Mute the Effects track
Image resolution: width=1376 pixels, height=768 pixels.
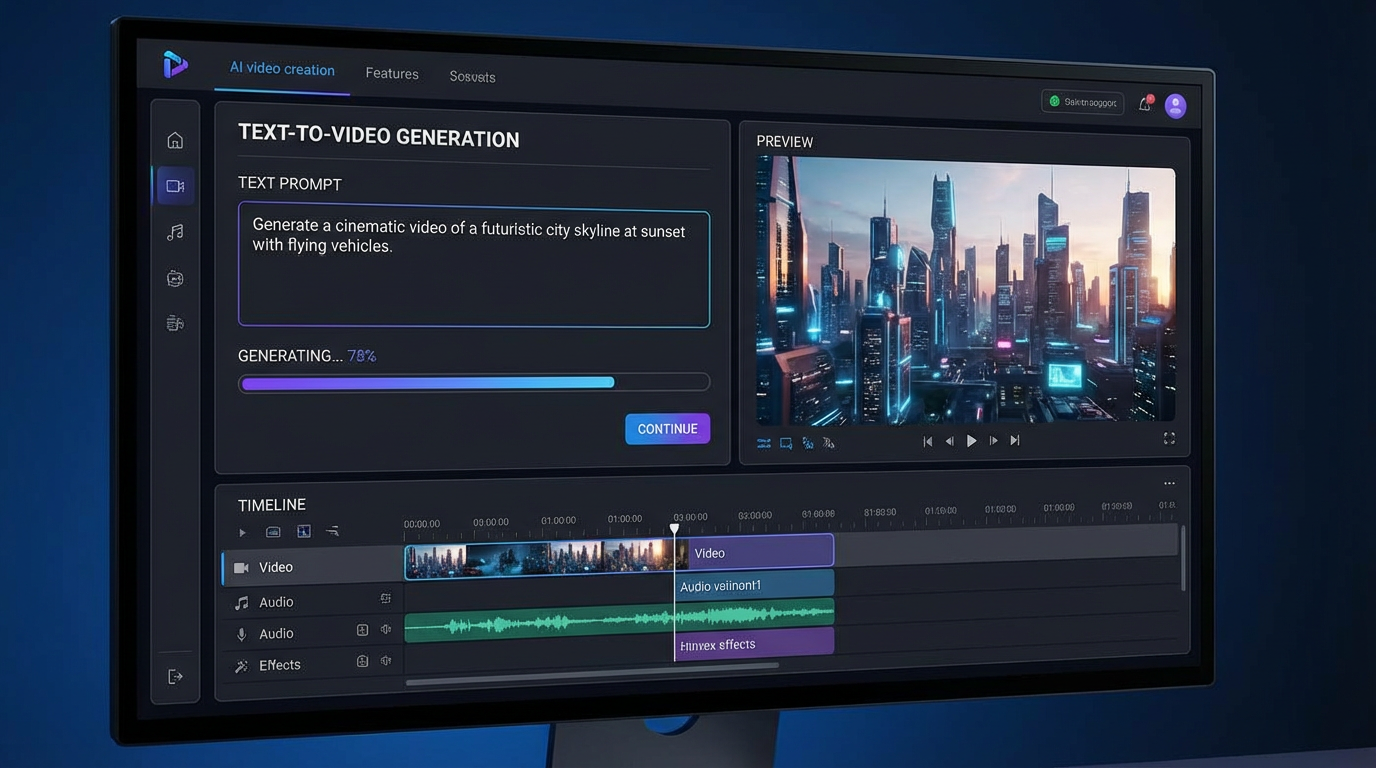[x=385, y=661]
